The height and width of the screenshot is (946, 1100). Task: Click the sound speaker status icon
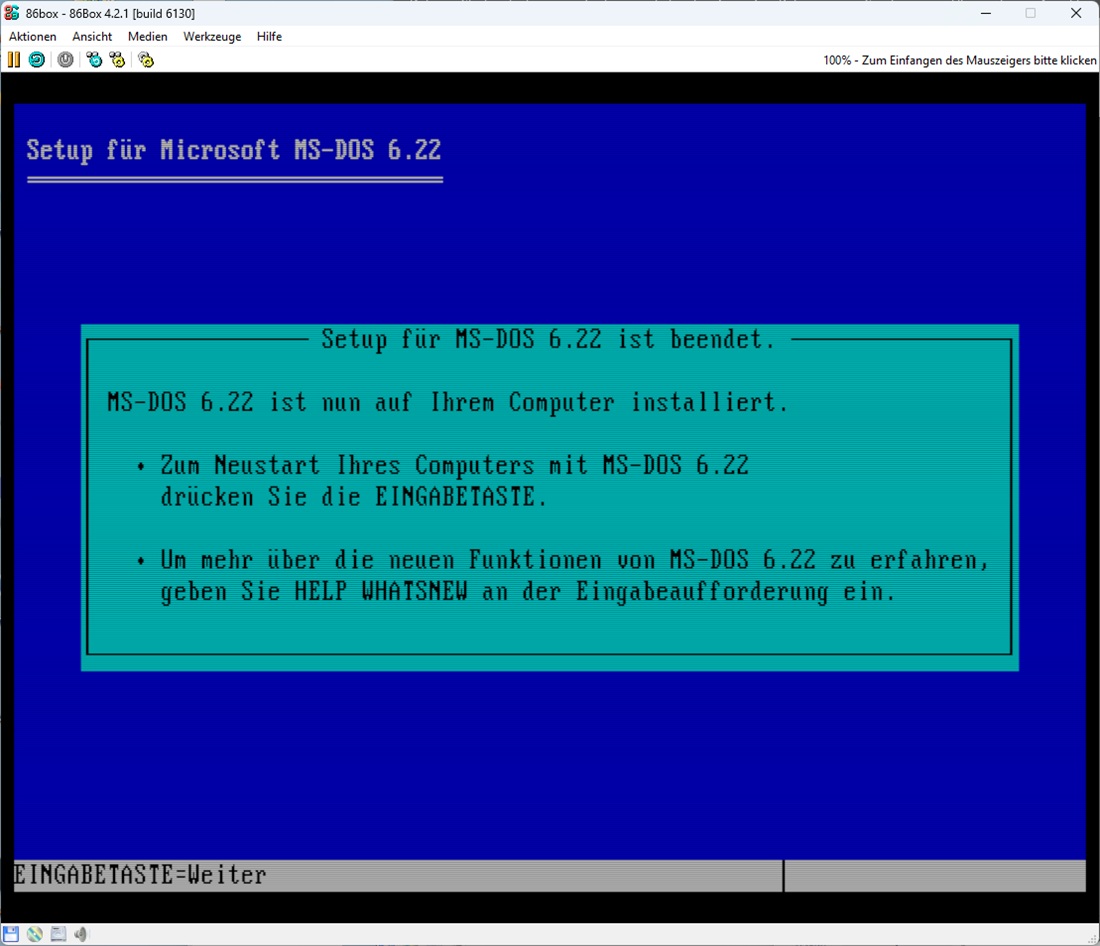click(81, 934)
